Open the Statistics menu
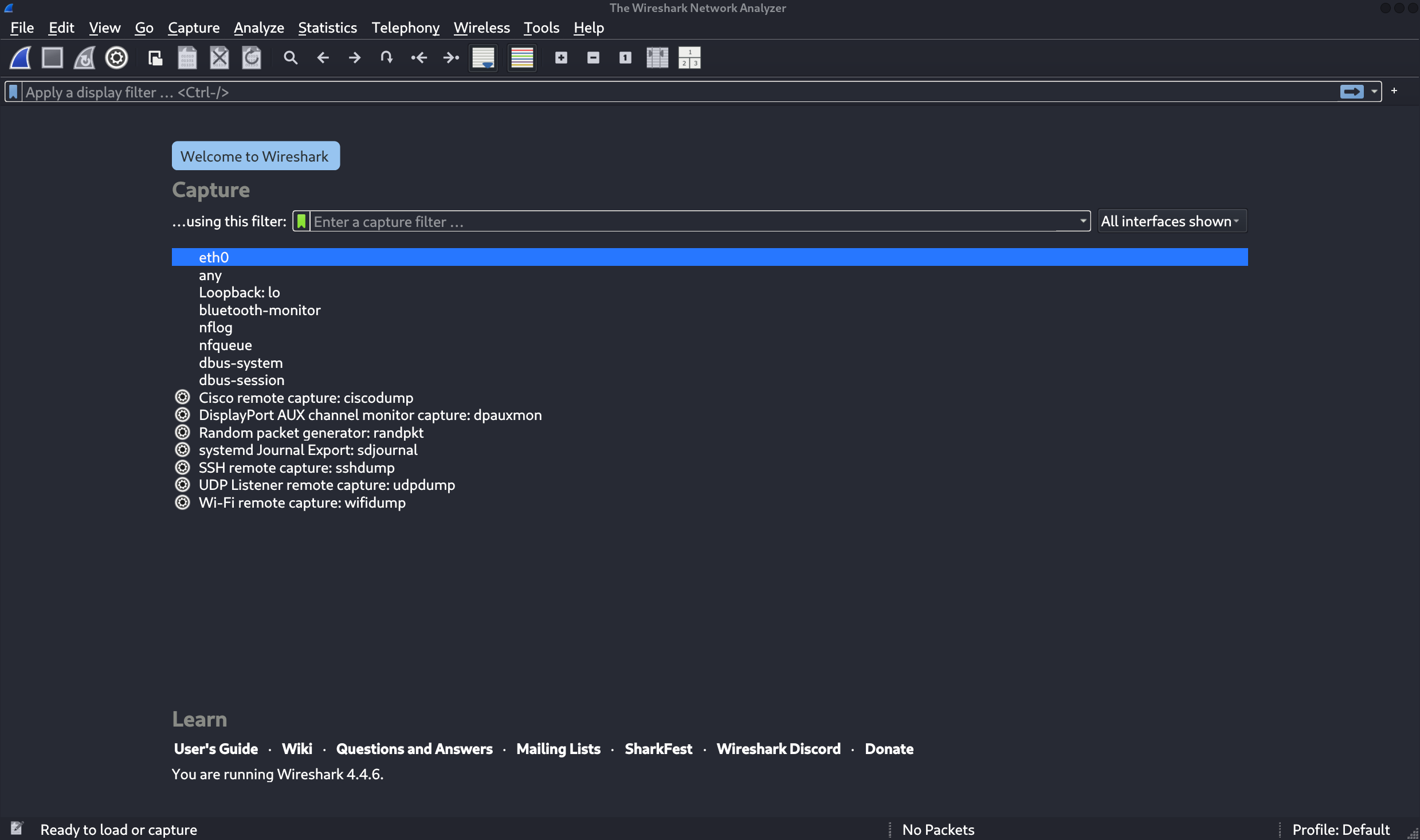The width and height of the screenshot is (1420, 840). pos(327,28)
